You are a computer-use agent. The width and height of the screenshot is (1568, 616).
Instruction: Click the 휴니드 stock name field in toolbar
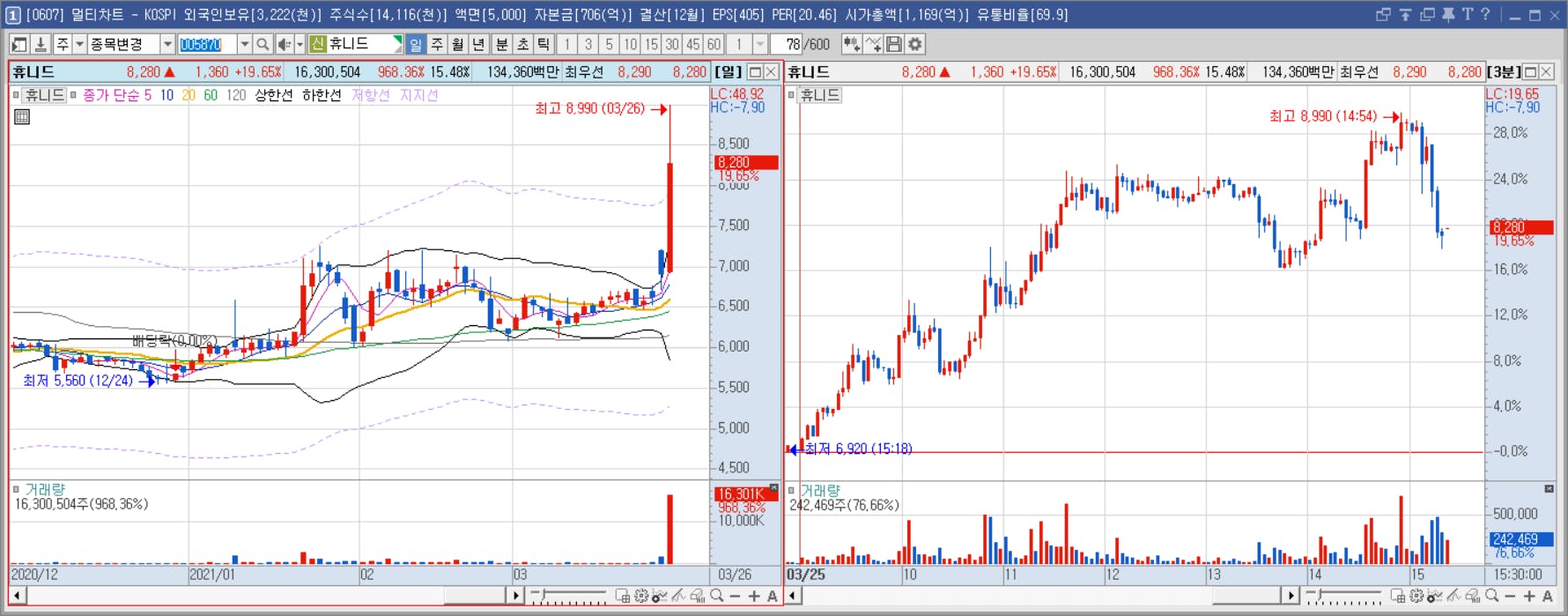(x=356, y=44)
